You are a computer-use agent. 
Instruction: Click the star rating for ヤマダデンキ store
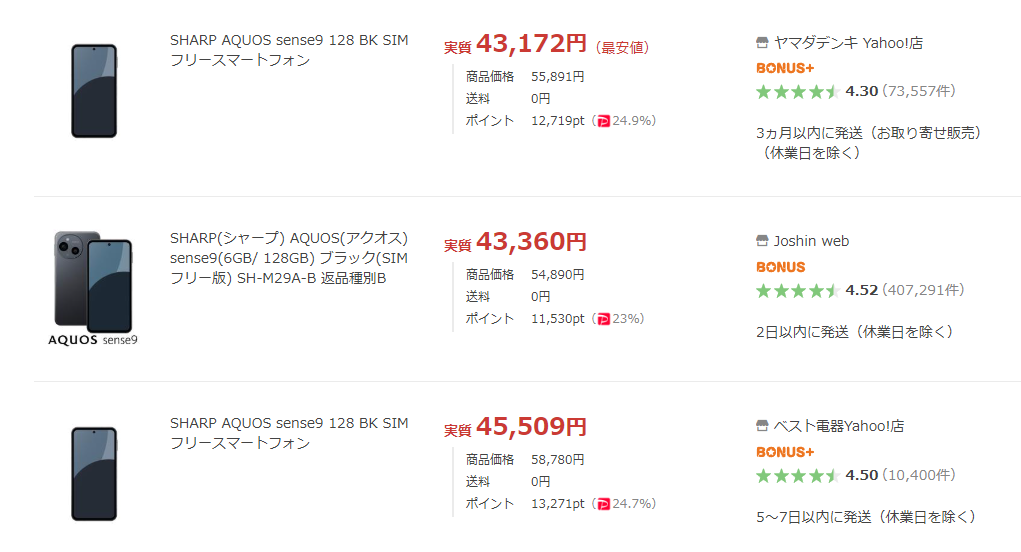797,92
